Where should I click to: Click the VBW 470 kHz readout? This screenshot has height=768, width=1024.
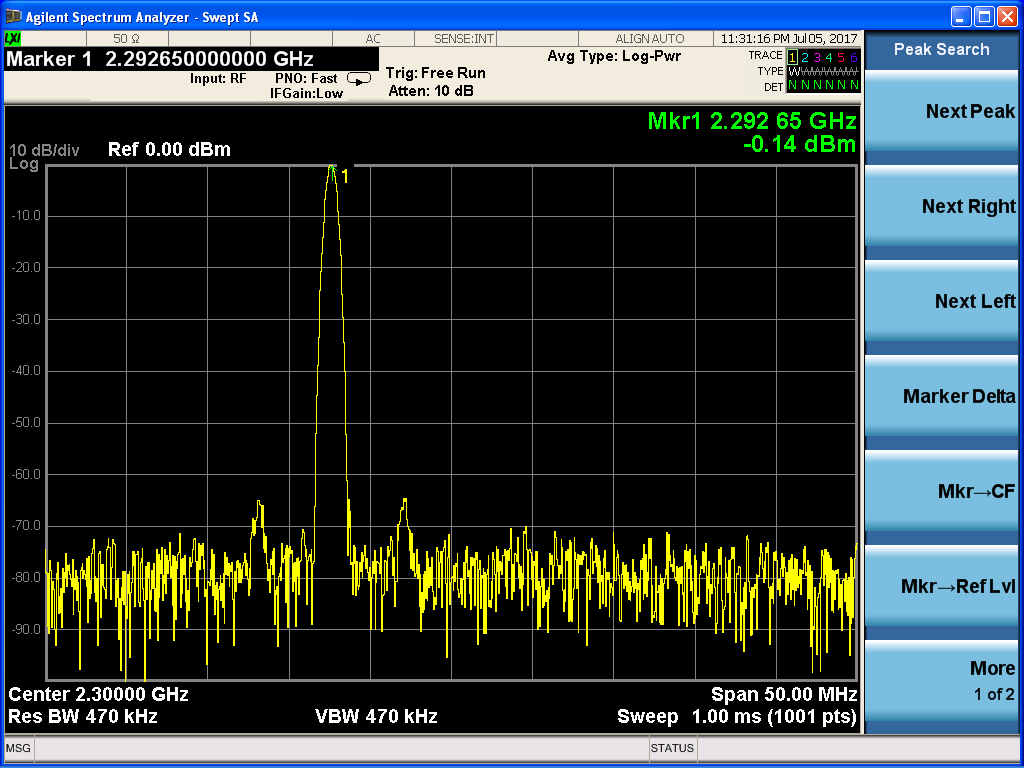point(376,716)
